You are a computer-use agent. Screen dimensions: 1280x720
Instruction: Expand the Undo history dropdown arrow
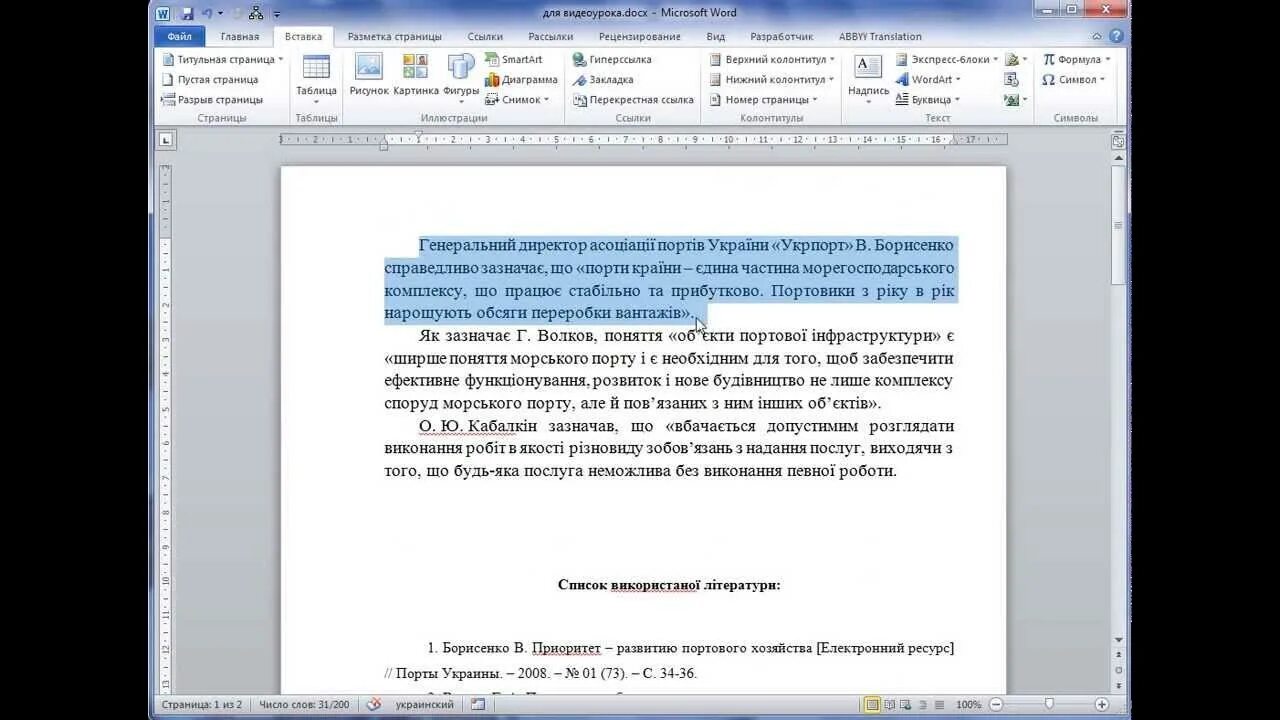(x=220, y=13)
